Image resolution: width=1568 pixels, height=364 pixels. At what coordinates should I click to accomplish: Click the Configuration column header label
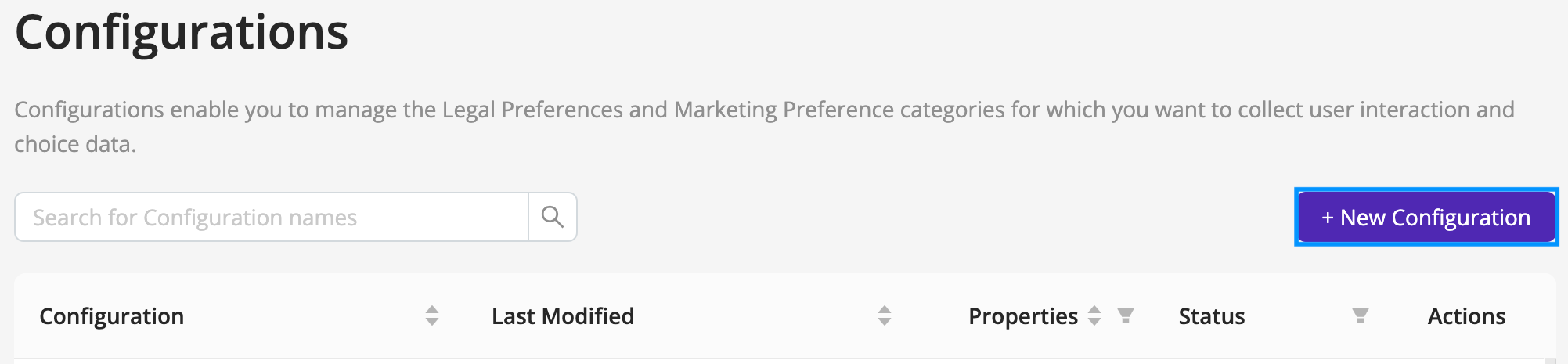[x=112, y=316]
